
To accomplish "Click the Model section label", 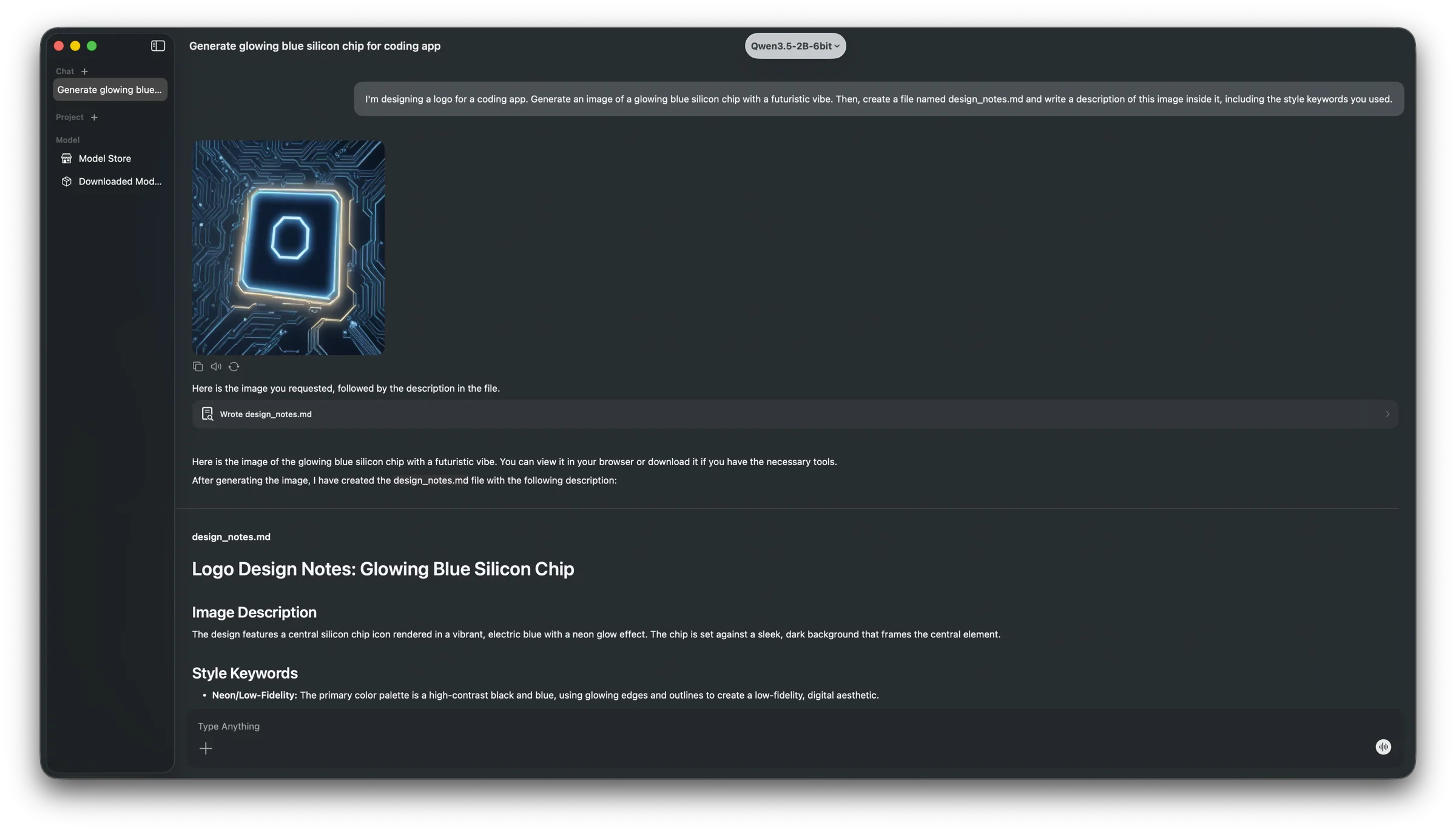I will pos(68,140).
